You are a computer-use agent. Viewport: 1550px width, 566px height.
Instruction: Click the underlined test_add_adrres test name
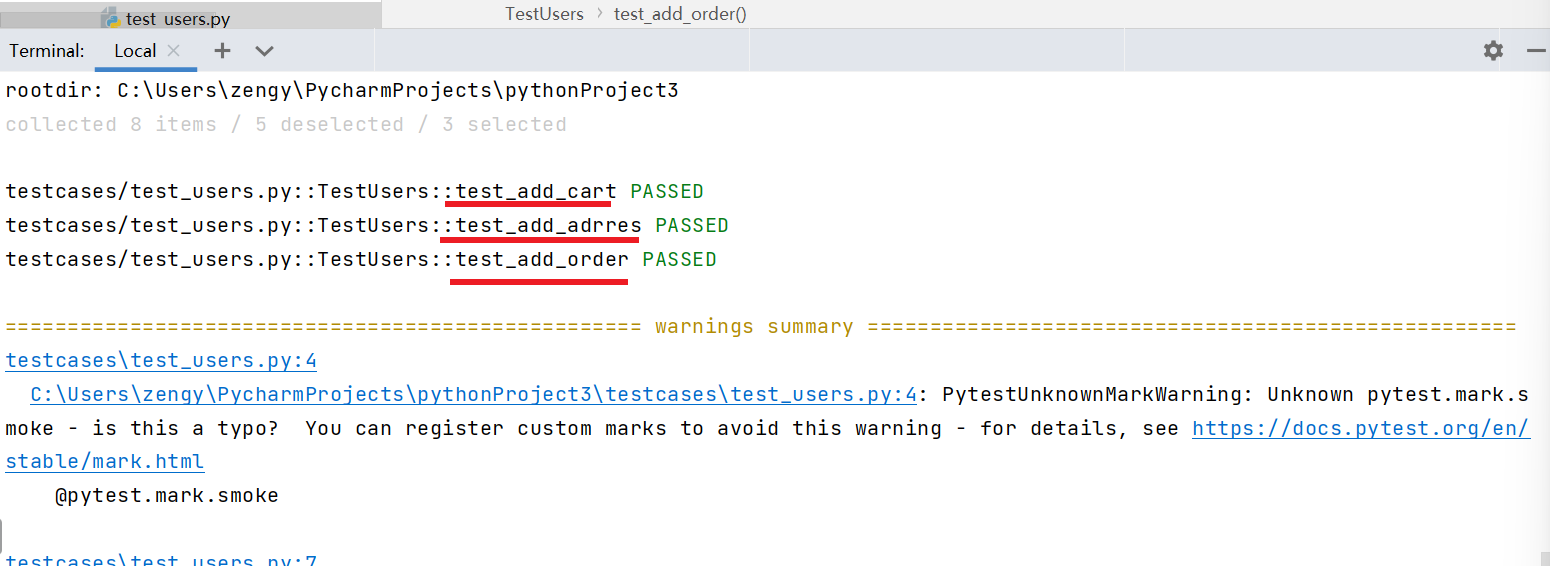point(548,226)
